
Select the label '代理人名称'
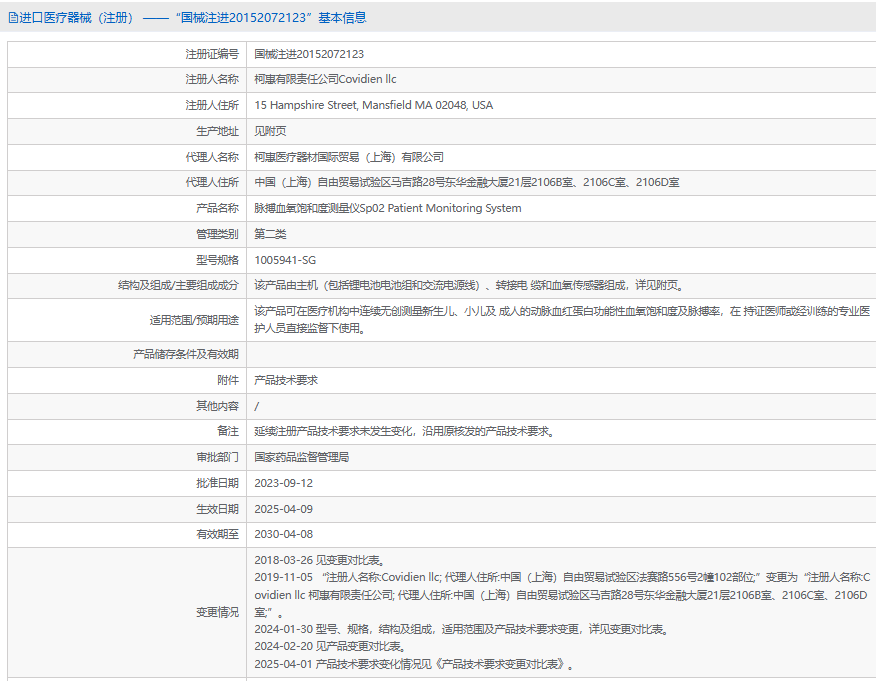point(212,157)
